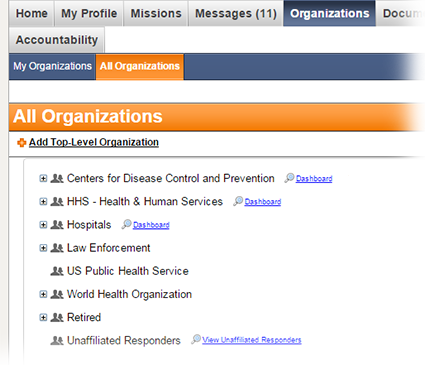Expand the Retired organization node
Viewport: 425px width, 365px height.
(x=43, y=317)
